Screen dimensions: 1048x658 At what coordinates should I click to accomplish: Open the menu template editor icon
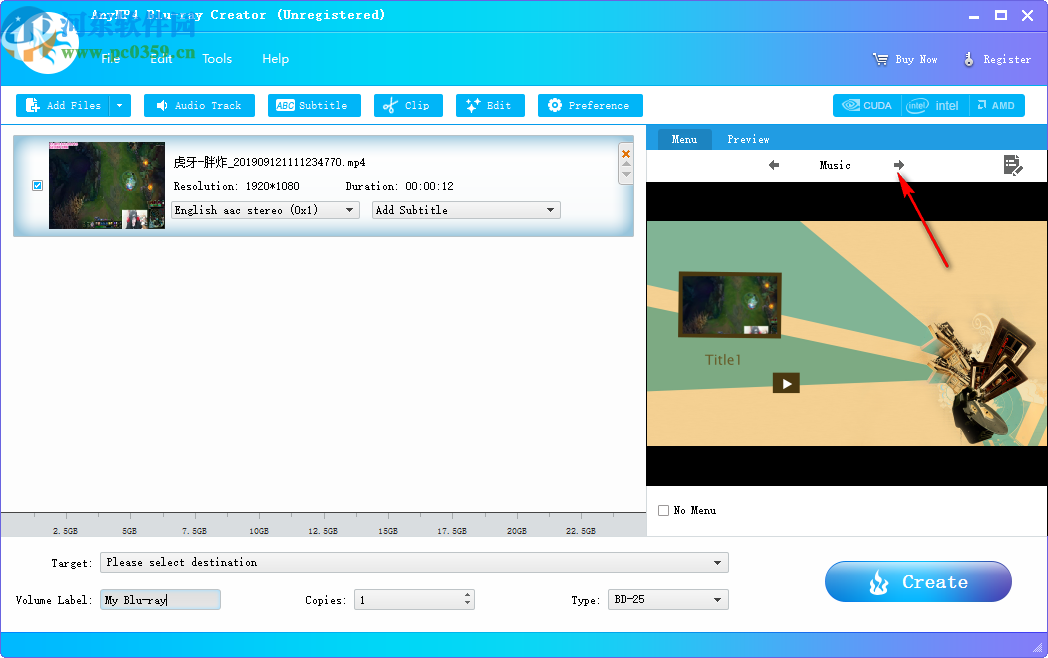coord(1013,165)
